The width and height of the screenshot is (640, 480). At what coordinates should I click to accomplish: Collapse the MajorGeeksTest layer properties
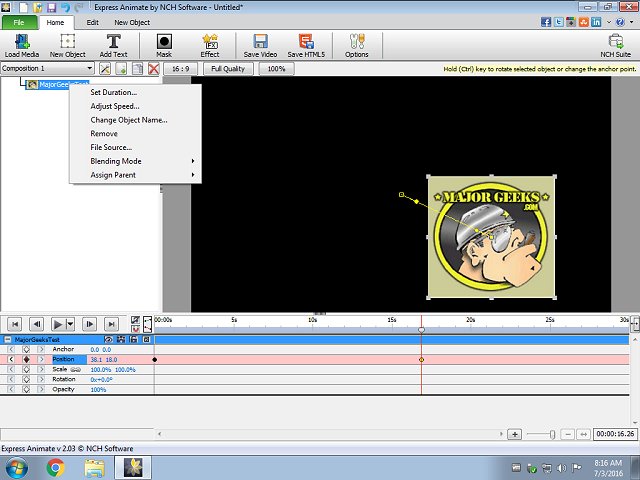8,340
